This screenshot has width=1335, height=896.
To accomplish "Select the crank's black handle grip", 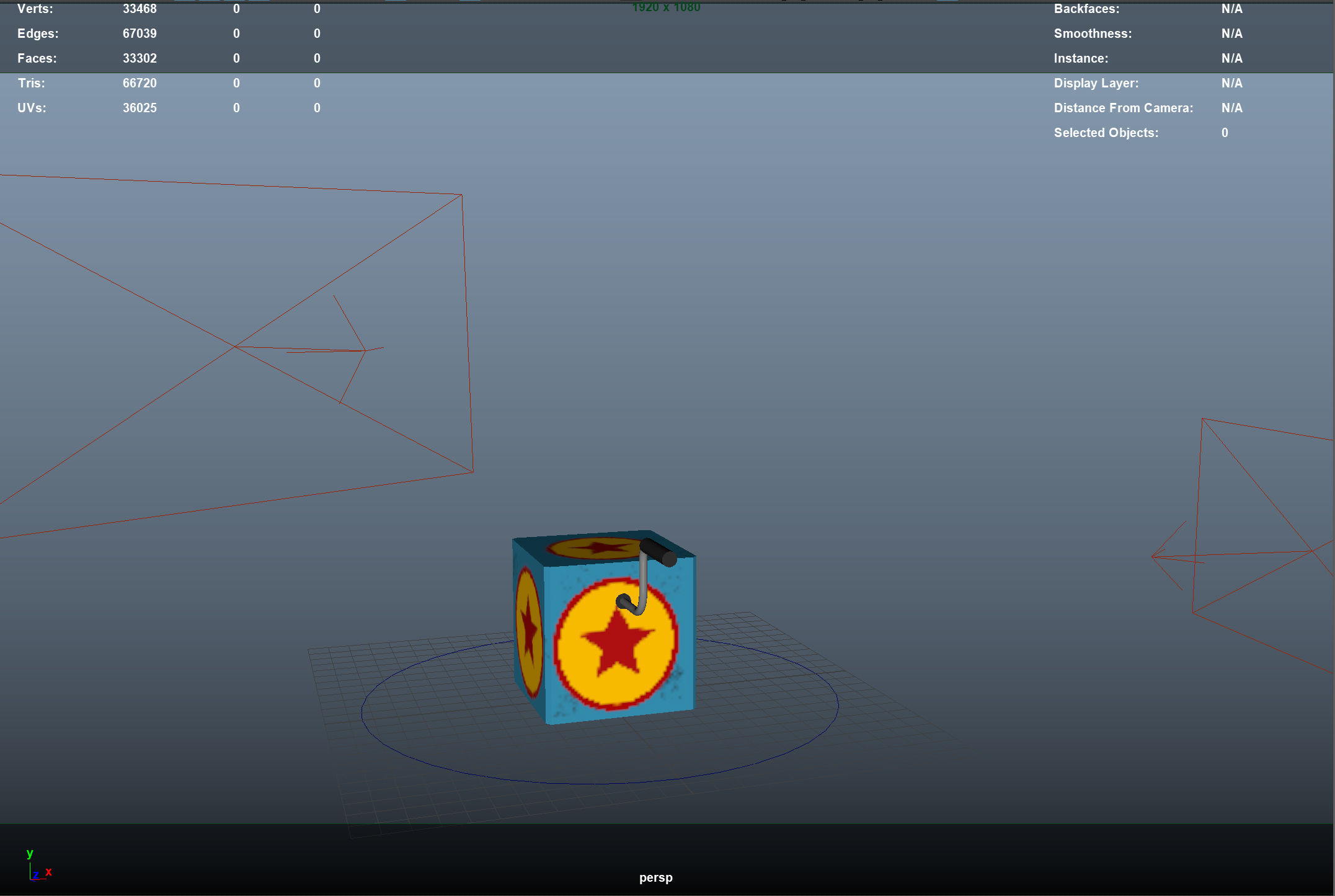I will (x=658, y=552).
